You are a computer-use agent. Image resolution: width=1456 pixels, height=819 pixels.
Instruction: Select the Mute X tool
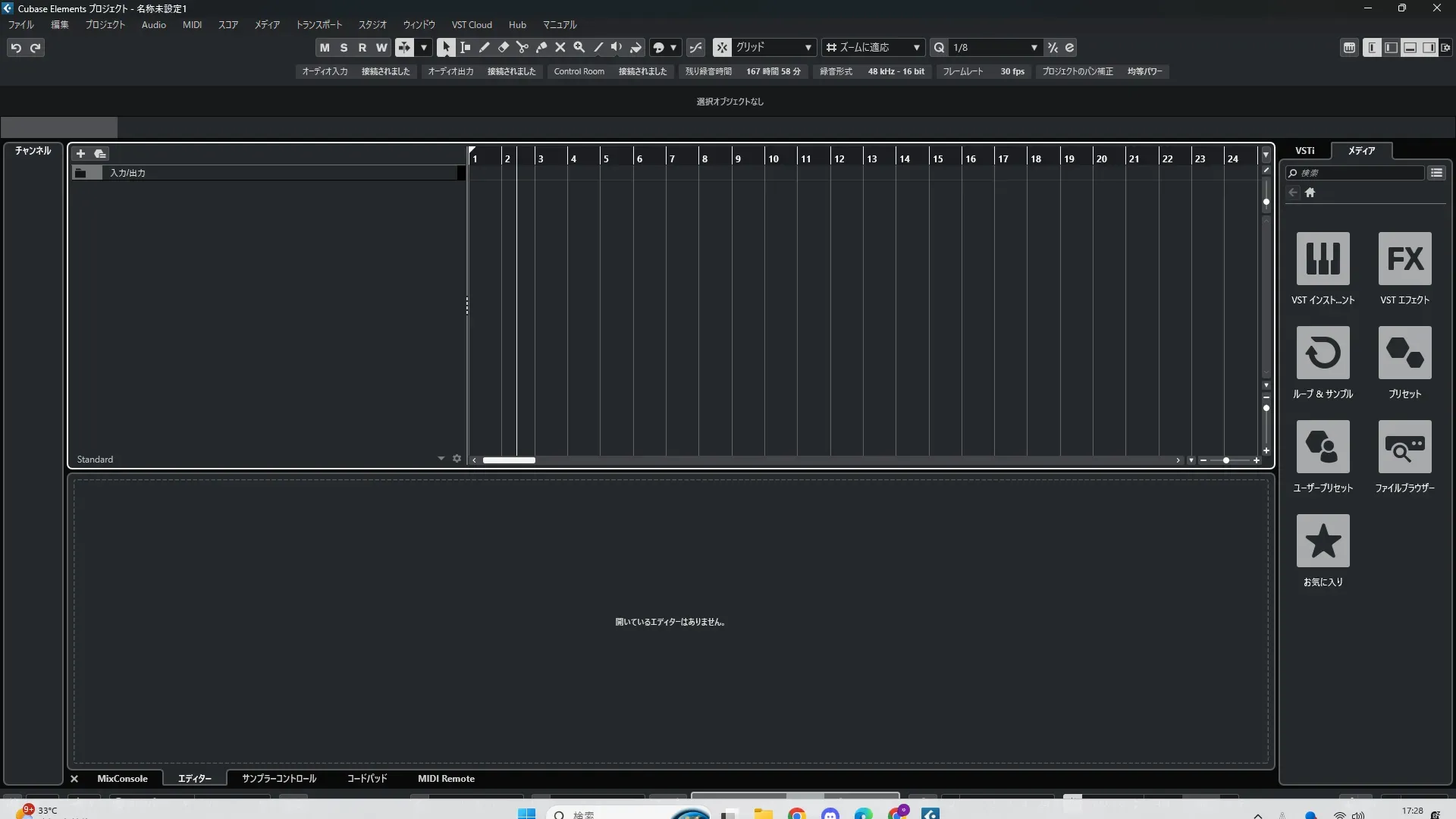(x=560, y=47)
